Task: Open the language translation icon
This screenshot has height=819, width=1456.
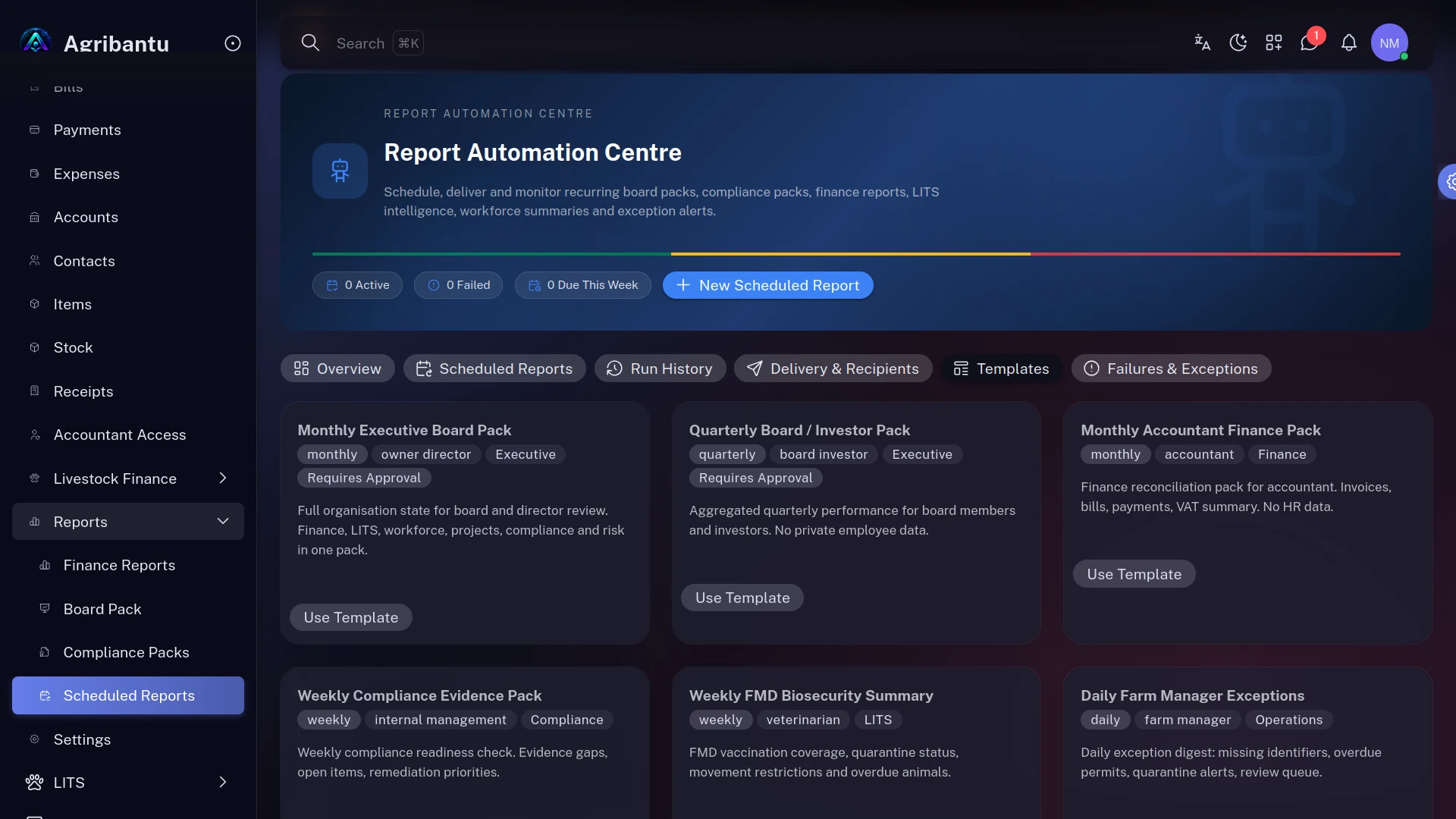Action: pos(1202,42)
